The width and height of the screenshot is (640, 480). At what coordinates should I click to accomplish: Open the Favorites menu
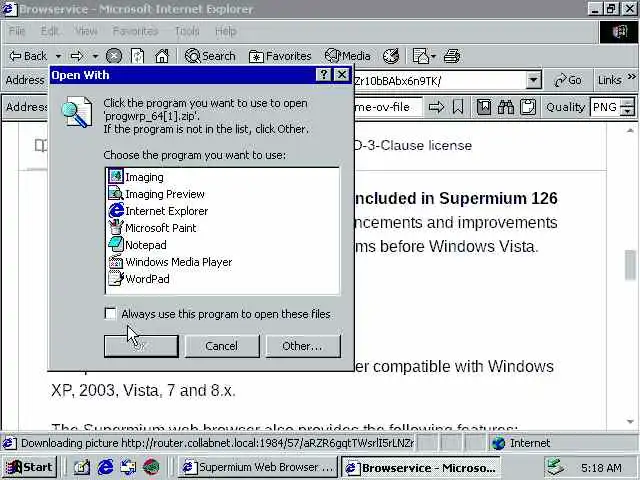click(x=135, y=31)
